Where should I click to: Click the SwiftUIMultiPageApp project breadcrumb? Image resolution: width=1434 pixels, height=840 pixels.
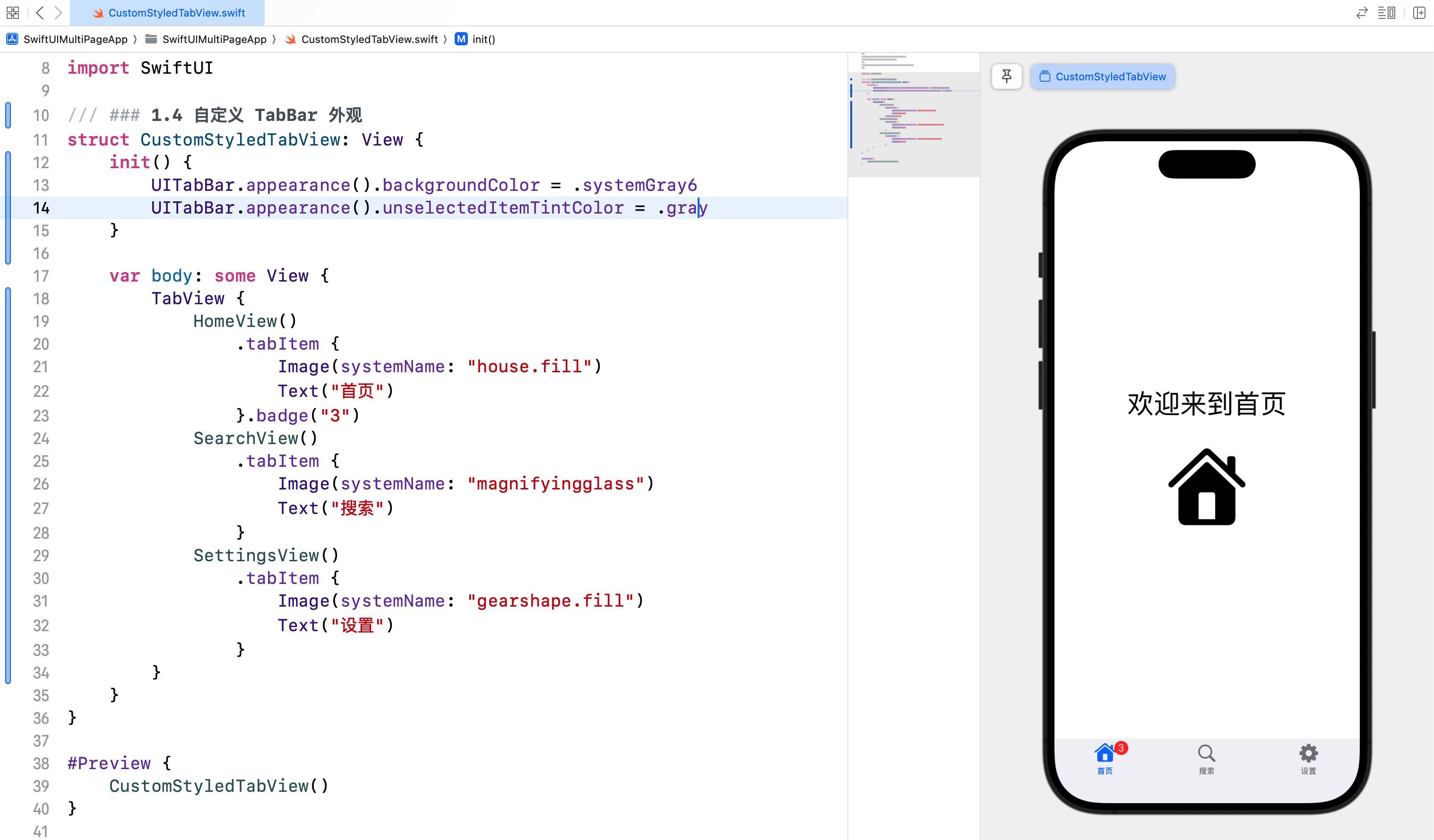coord(67,39)
